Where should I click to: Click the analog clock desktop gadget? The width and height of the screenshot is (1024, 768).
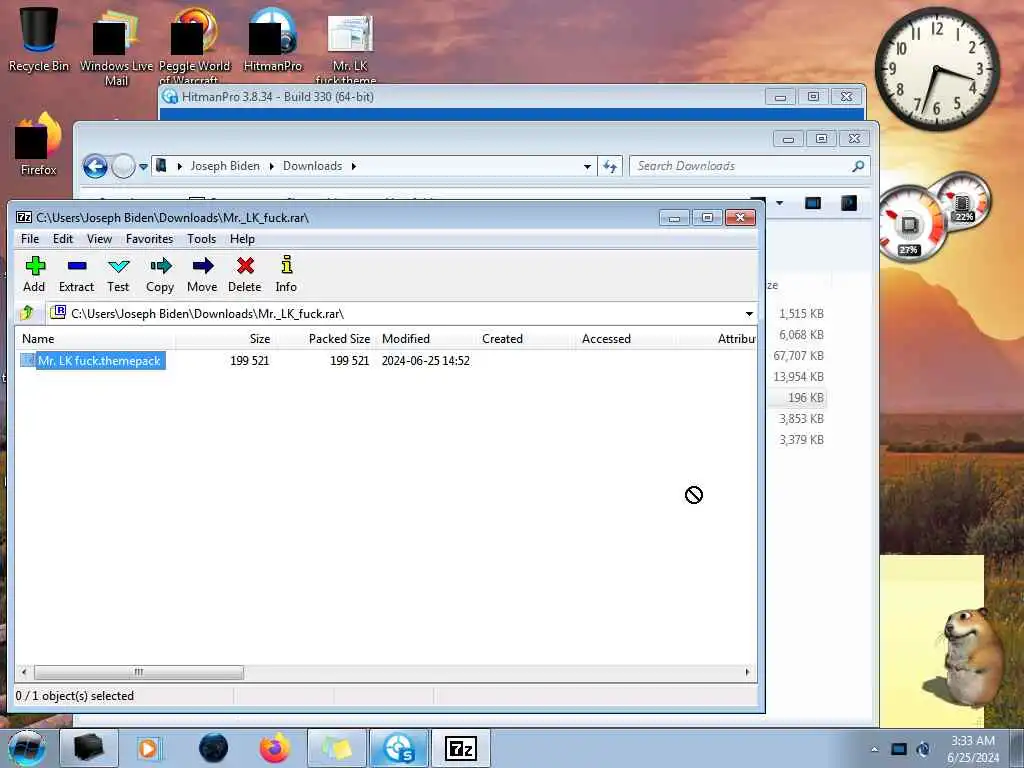(936, 69)
